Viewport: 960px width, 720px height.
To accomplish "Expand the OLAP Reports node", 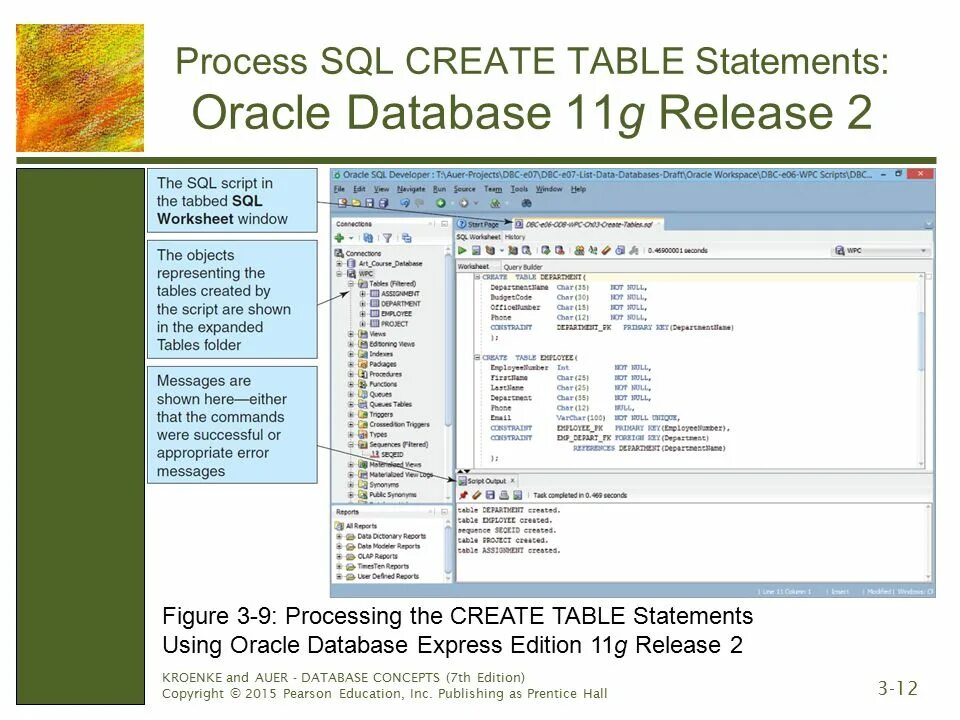I will coord(340,557).
